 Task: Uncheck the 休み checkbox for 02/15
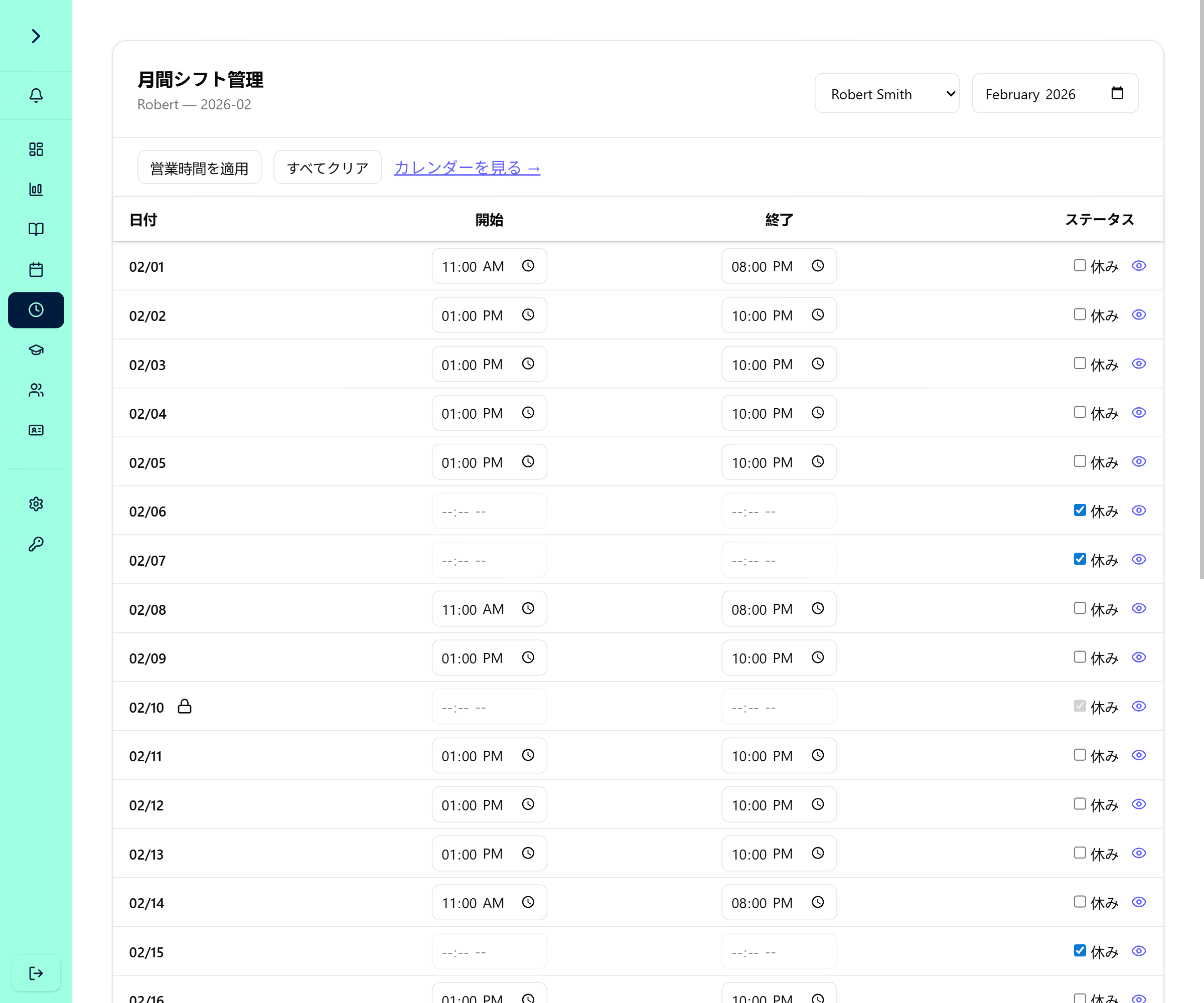[x=1080, y=951]
